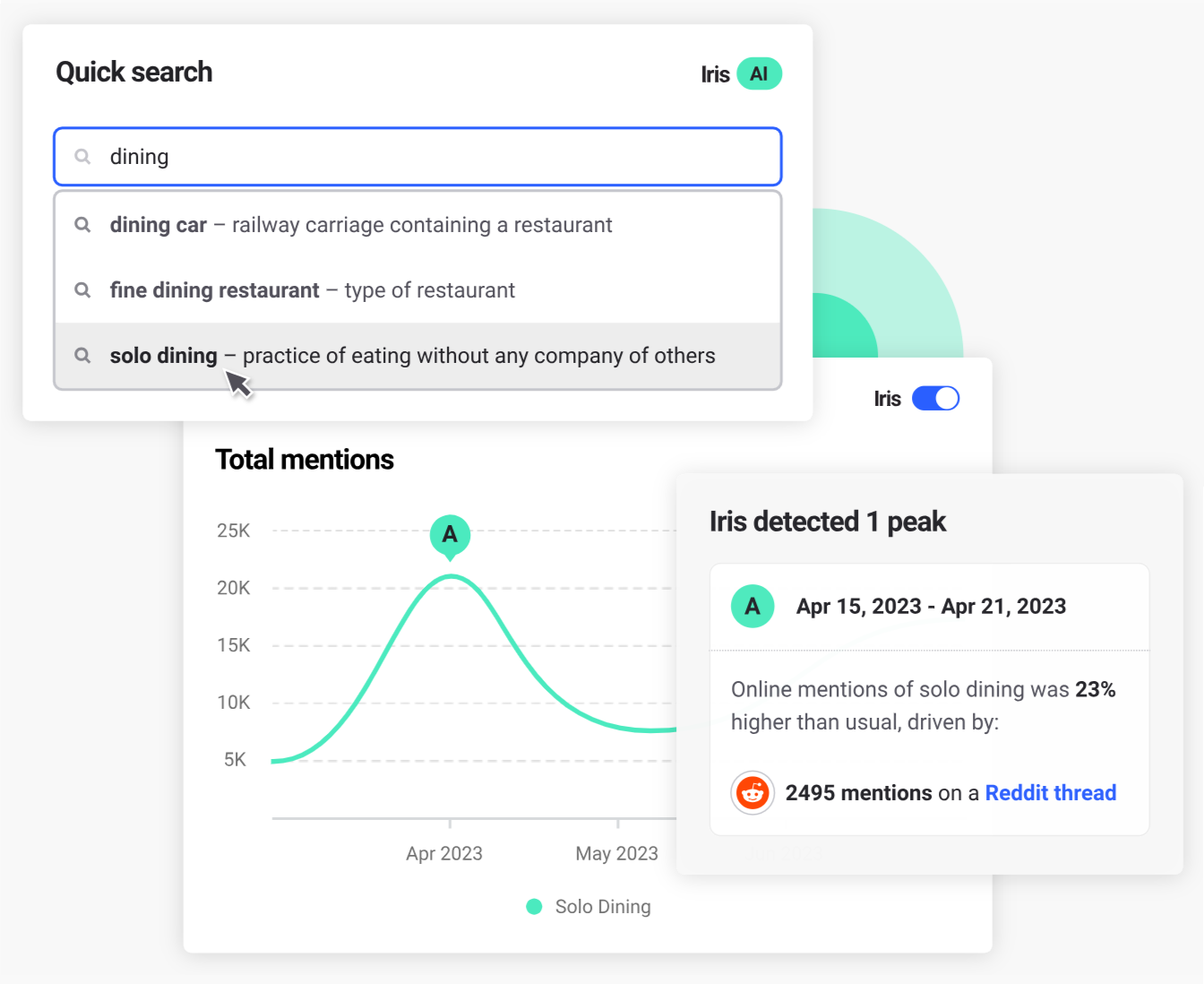Click the "10K" y-axis label
1204x984 pixels.
(234, 703)
